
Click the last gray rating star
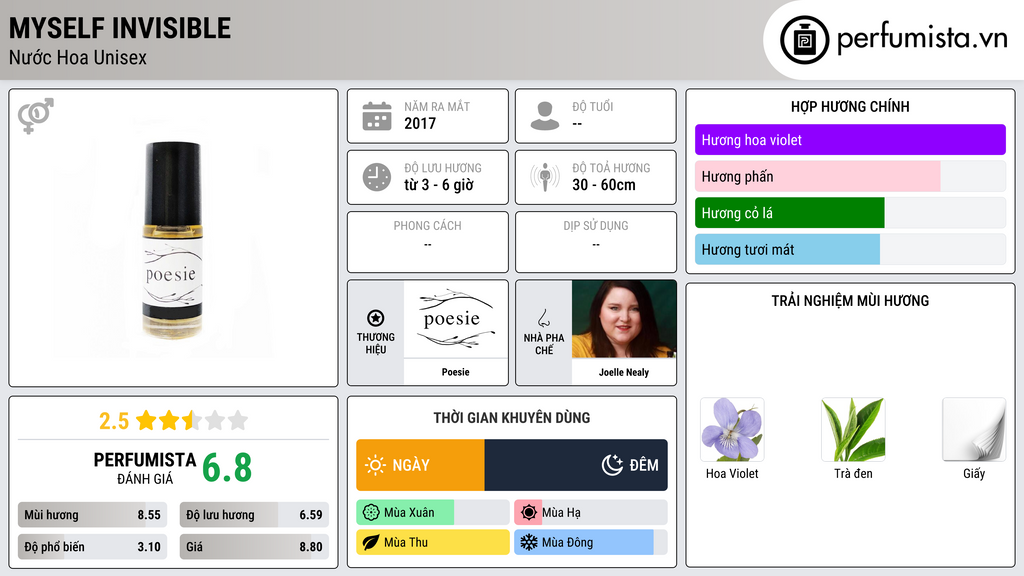tap(238, 420)
